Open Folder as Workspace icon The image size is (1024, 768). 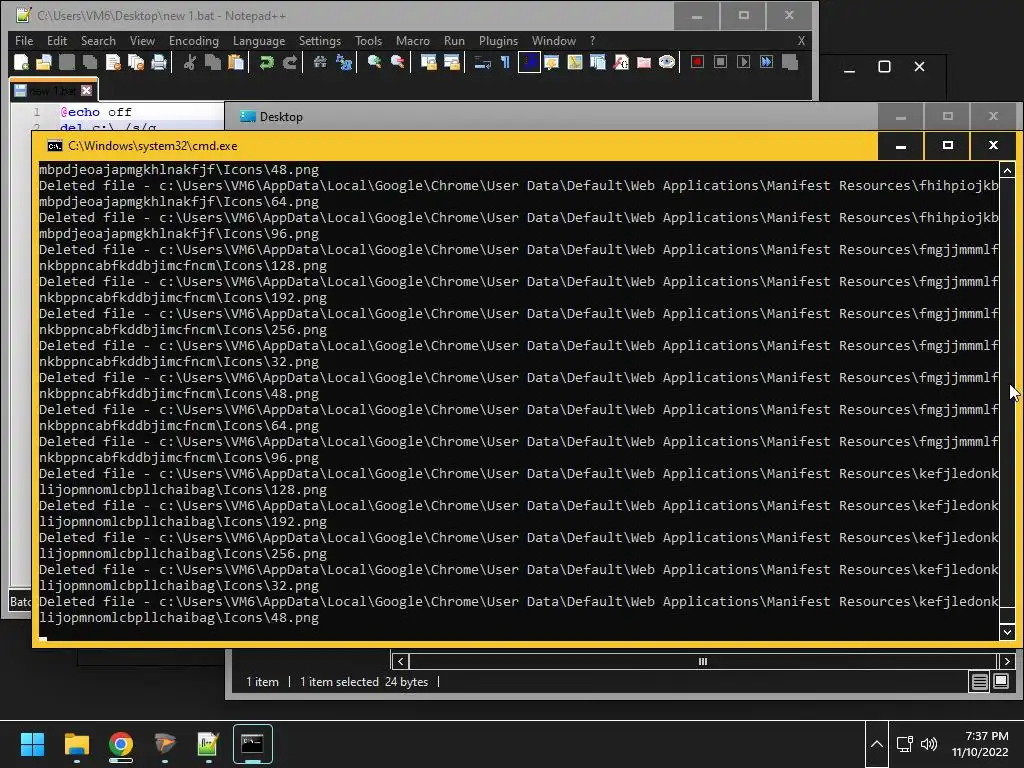tap(644, 63)
